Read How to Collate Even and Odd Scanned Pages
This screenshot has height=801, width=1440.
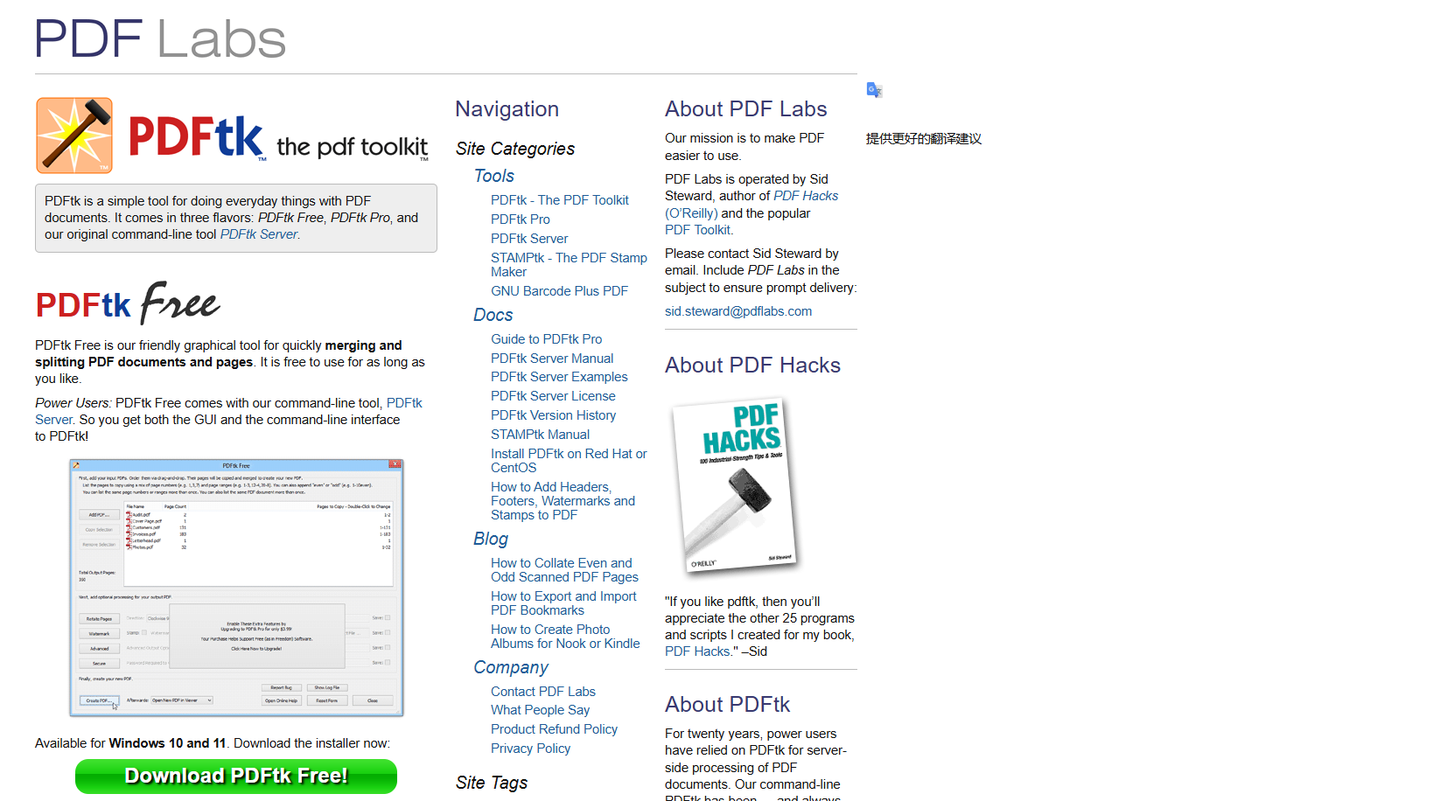[x=565, y=570]
